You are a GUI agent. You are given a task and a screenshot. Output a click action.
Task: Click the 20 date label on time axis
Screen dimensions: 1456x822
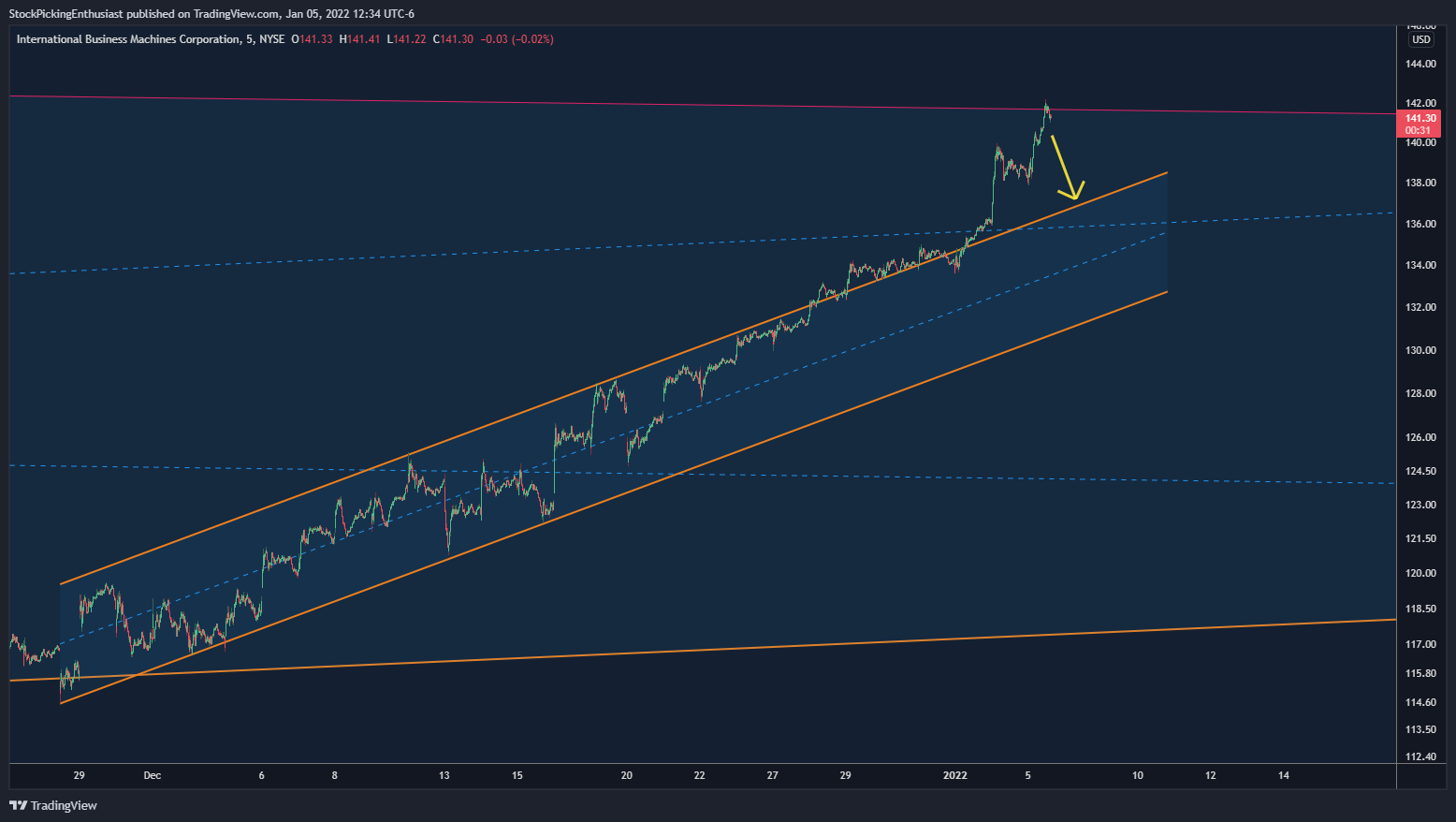[627, 775]
